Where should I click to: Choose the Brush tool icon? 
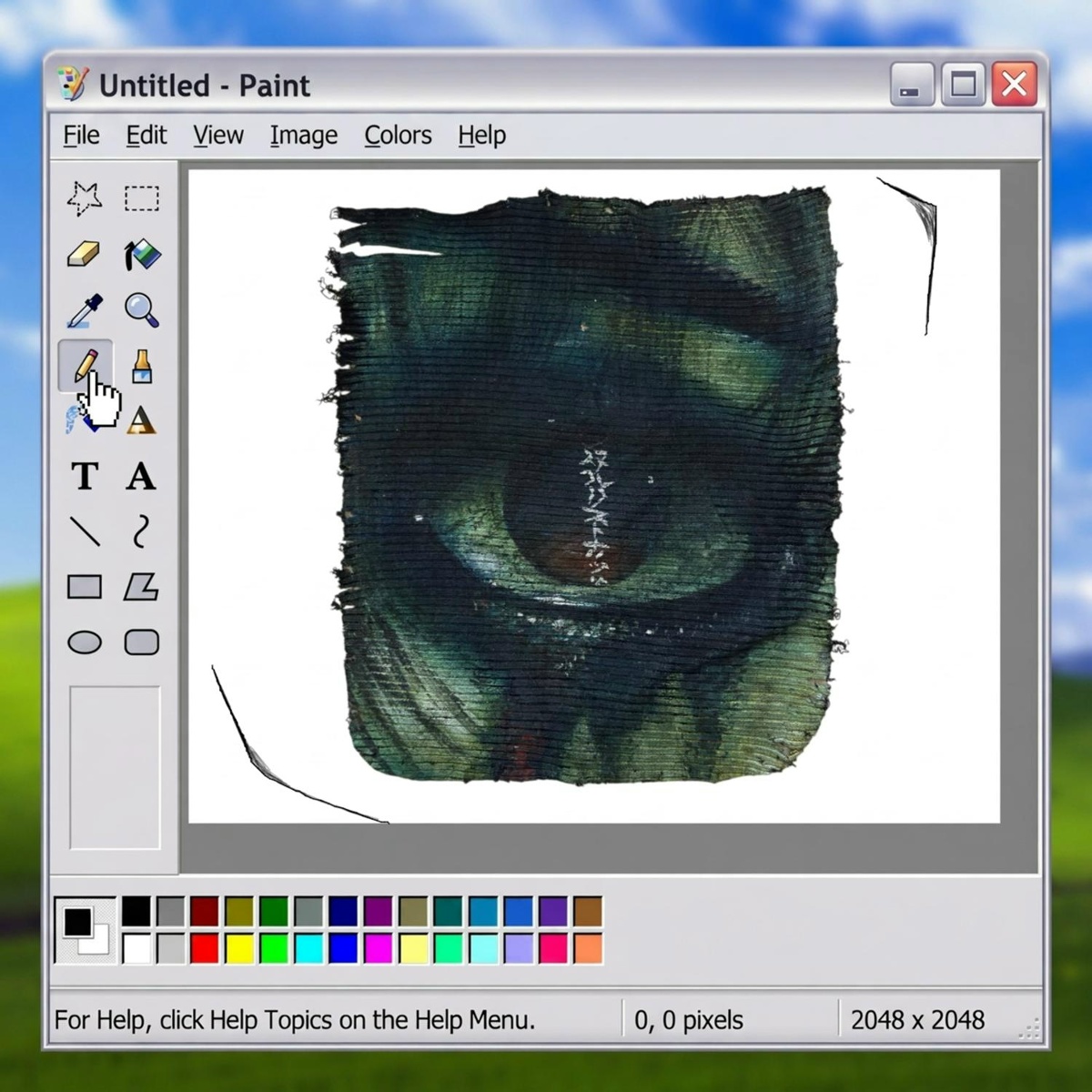coord(142,366)
